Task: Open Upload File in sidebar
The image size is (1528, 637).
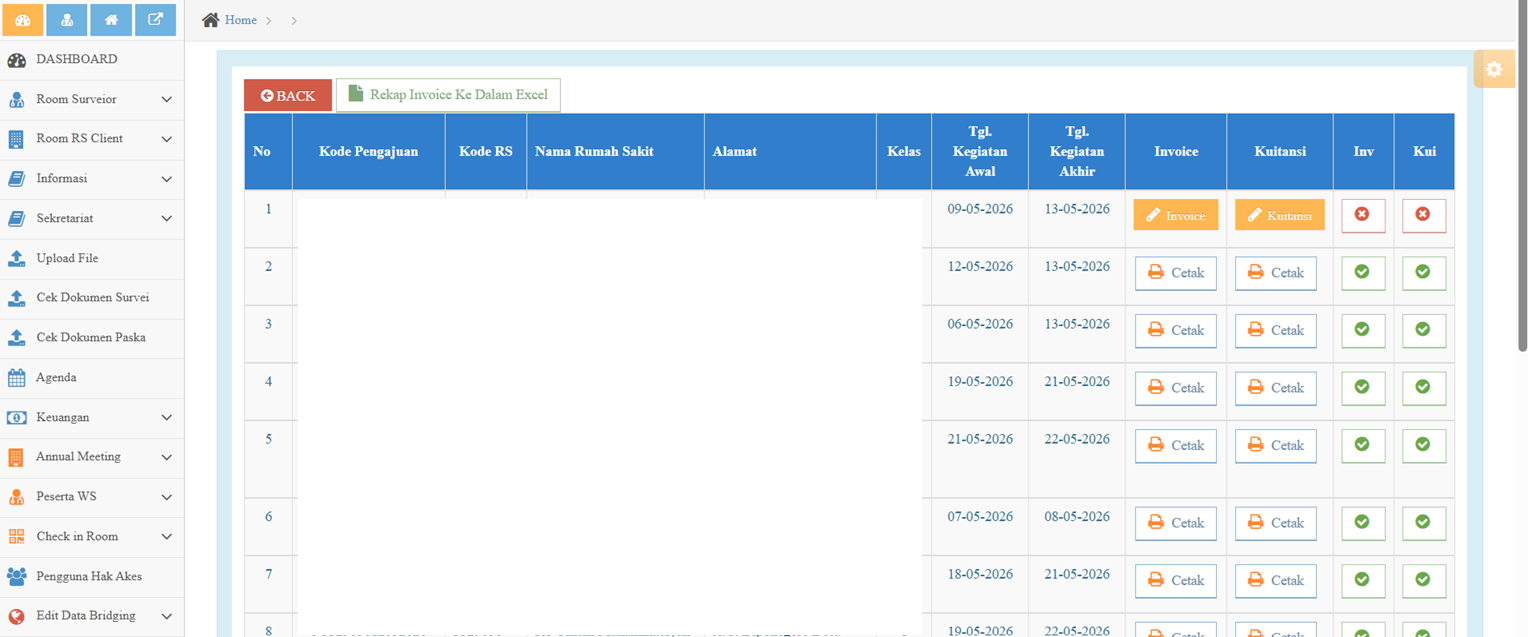Action: [x=92, y=259]
